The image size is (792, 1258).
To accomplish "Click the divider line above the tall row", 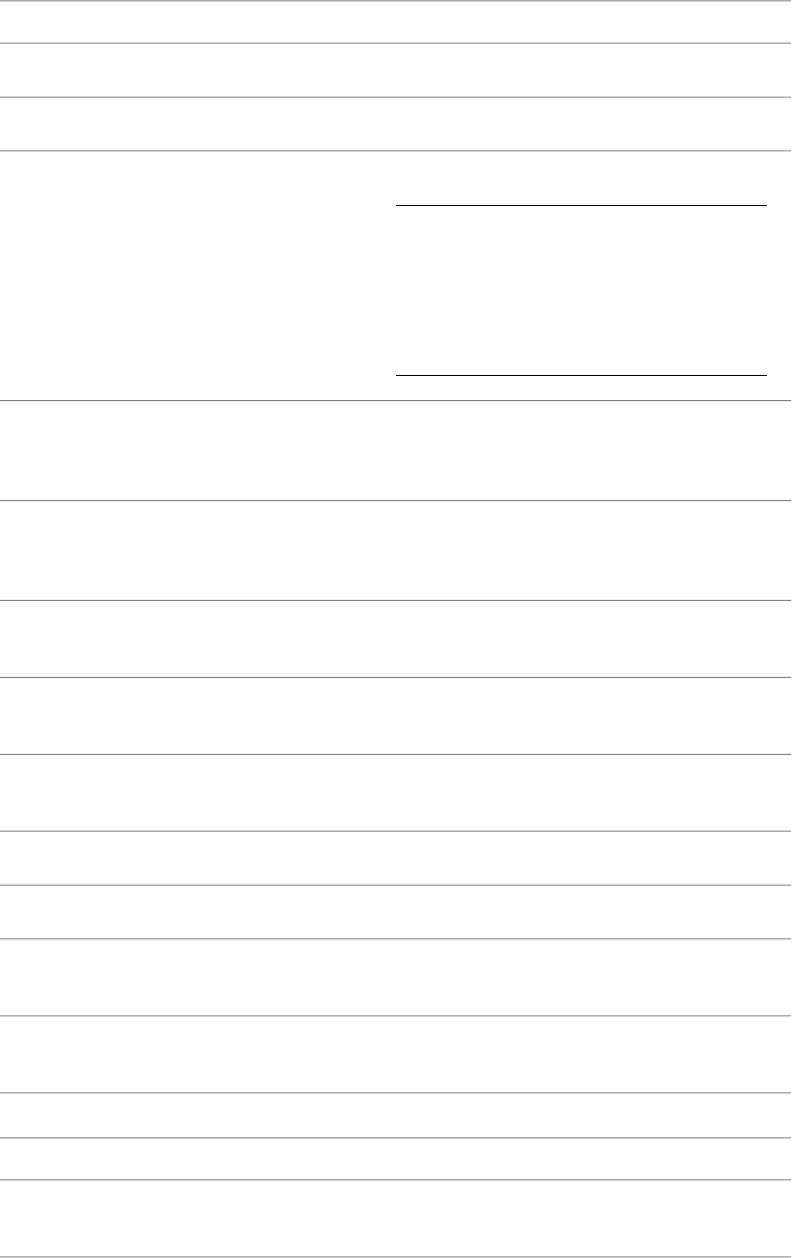I will 396,151.
